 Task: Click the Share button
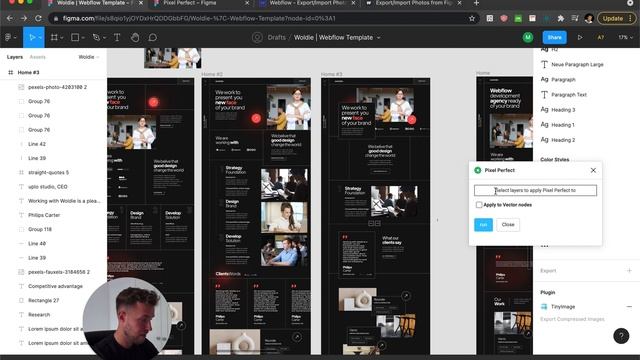tap(554, 38)
